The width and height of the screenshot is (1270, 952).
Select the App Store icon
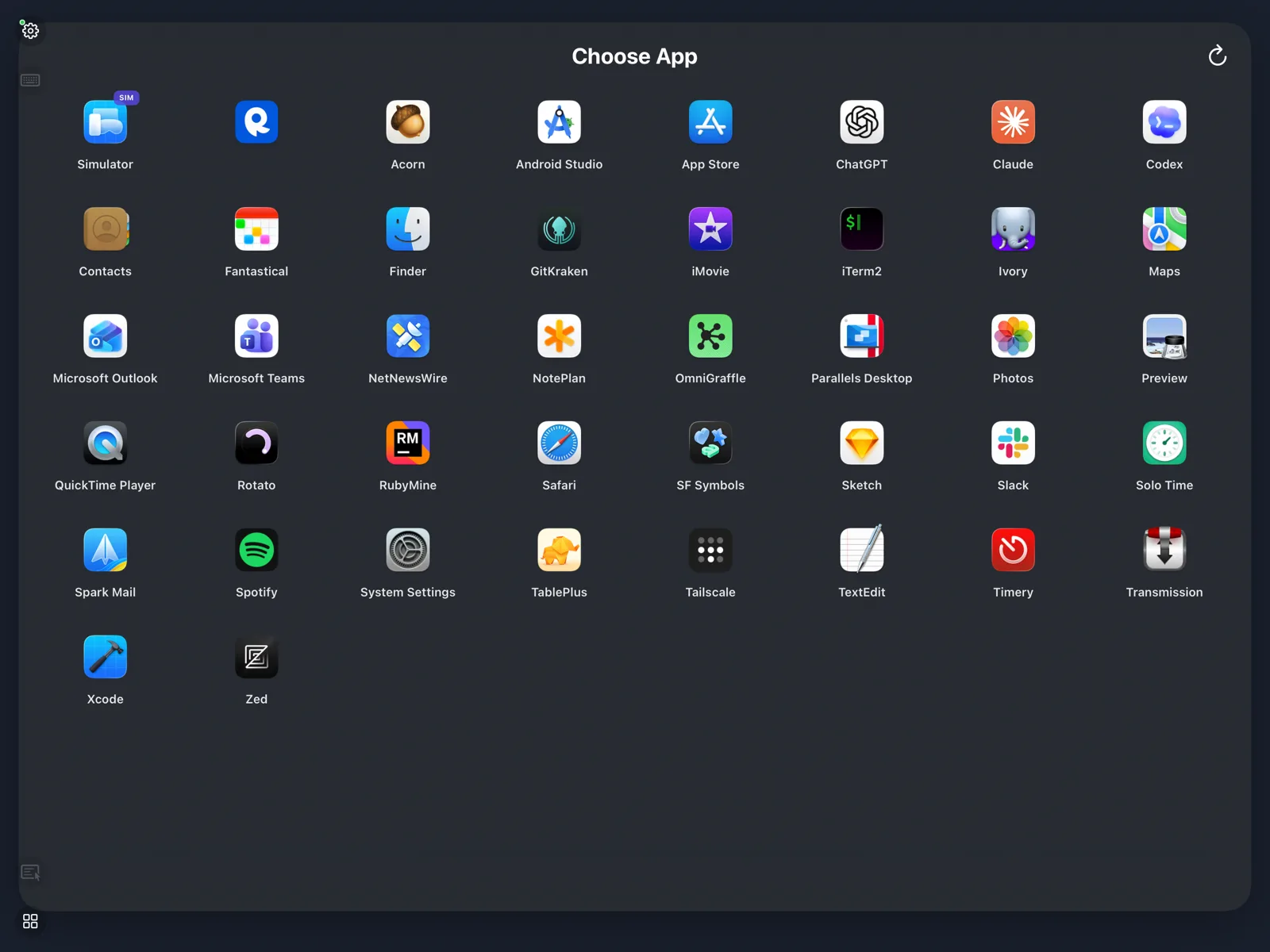pos(710,122)
